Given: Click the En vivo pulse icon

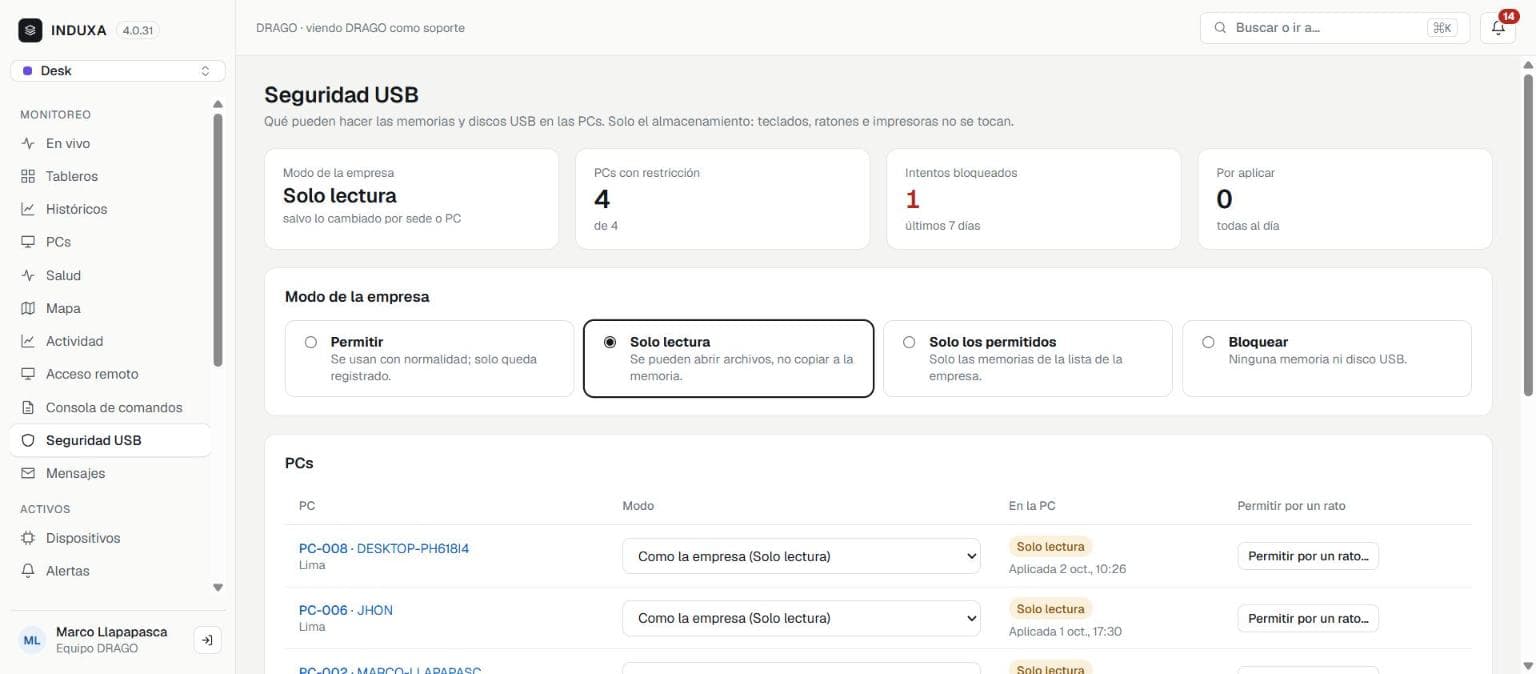Looking at the screenshot, I should [28, 143].
